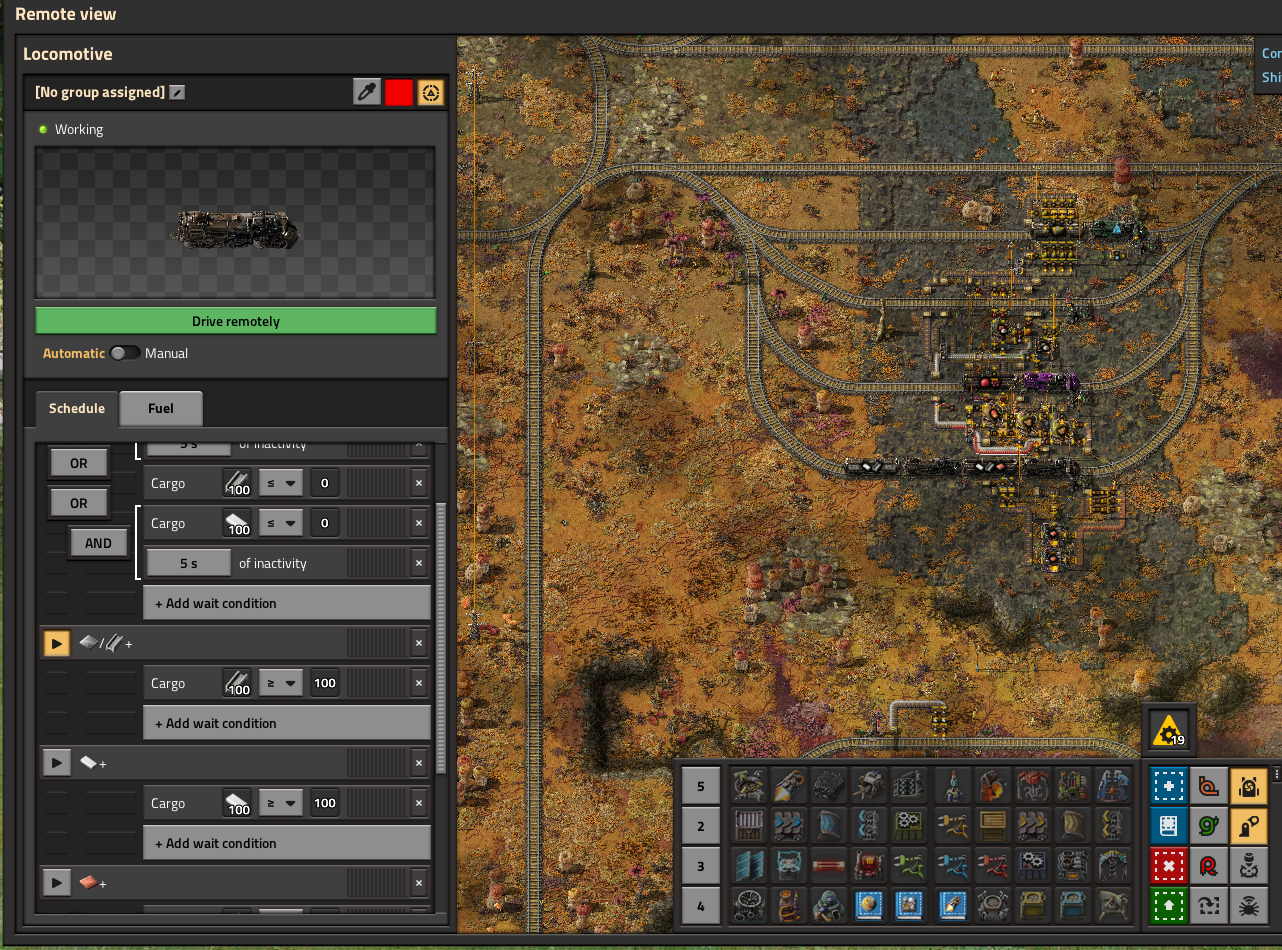This screenshot has height=950, width=1282.
Task: Click the red R shortcut icon
Action: click(x=1209, y=866)
